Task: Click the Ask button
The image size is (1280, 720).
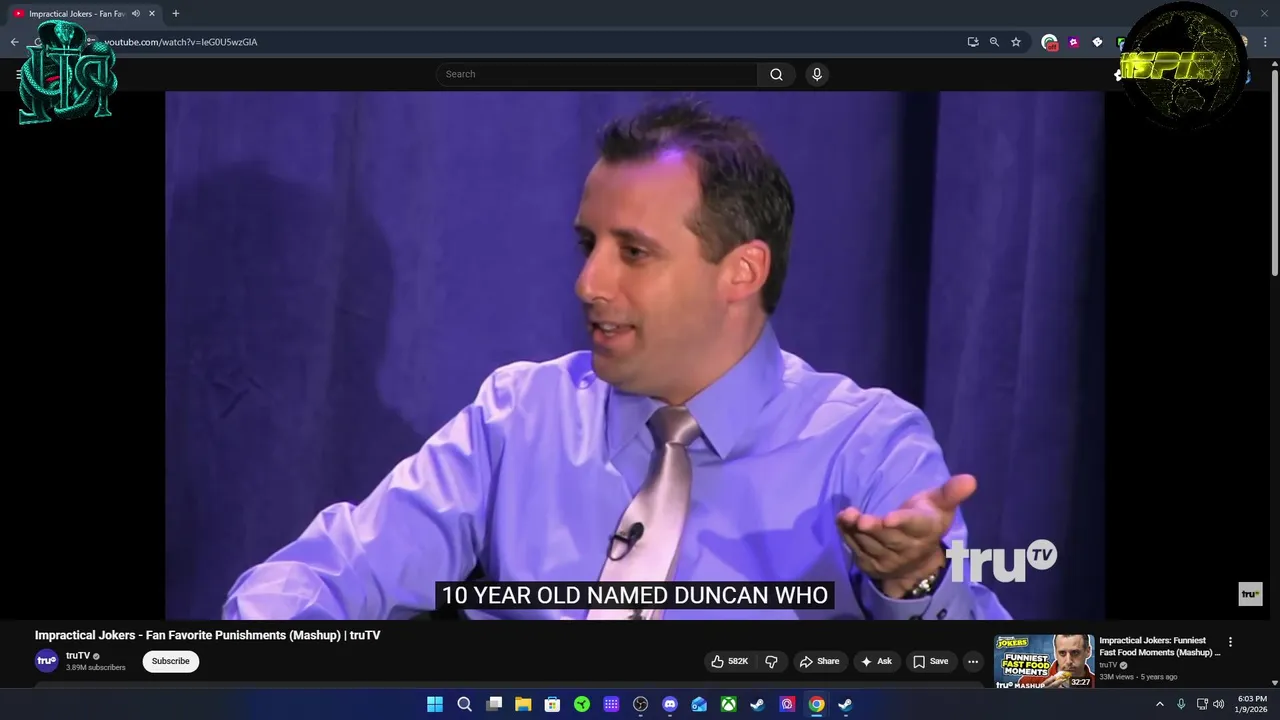Action: click(876, 661)
